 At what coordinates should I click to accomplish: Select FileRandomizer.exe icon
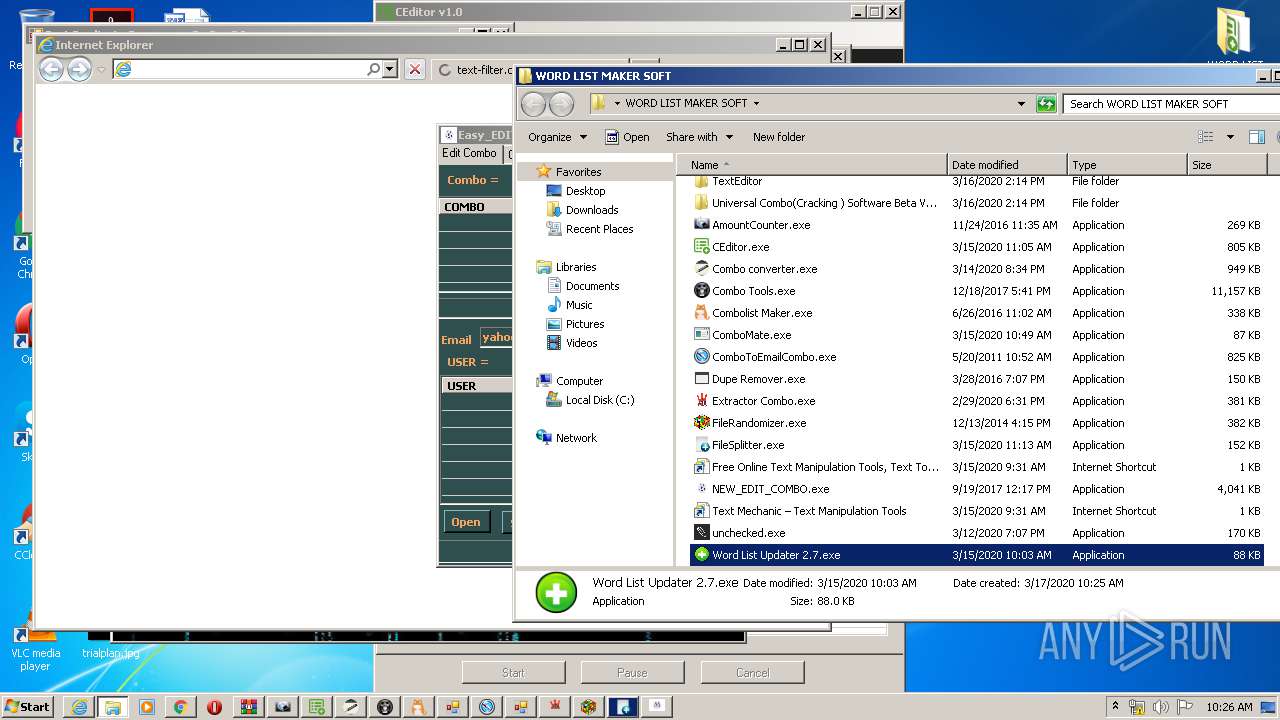(x=701, y=423)
